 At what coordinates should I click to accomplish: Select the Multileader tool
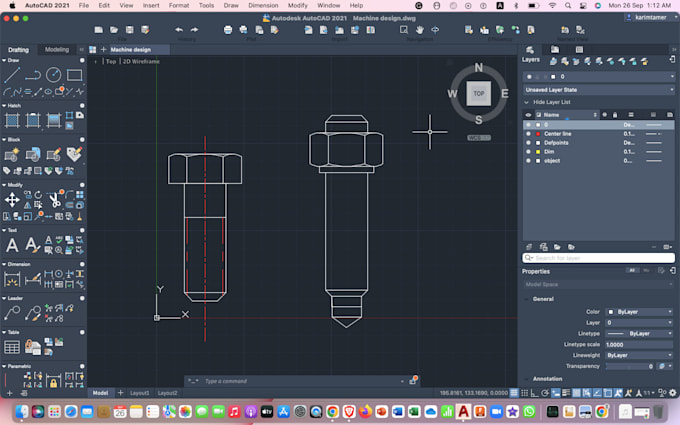12,313
